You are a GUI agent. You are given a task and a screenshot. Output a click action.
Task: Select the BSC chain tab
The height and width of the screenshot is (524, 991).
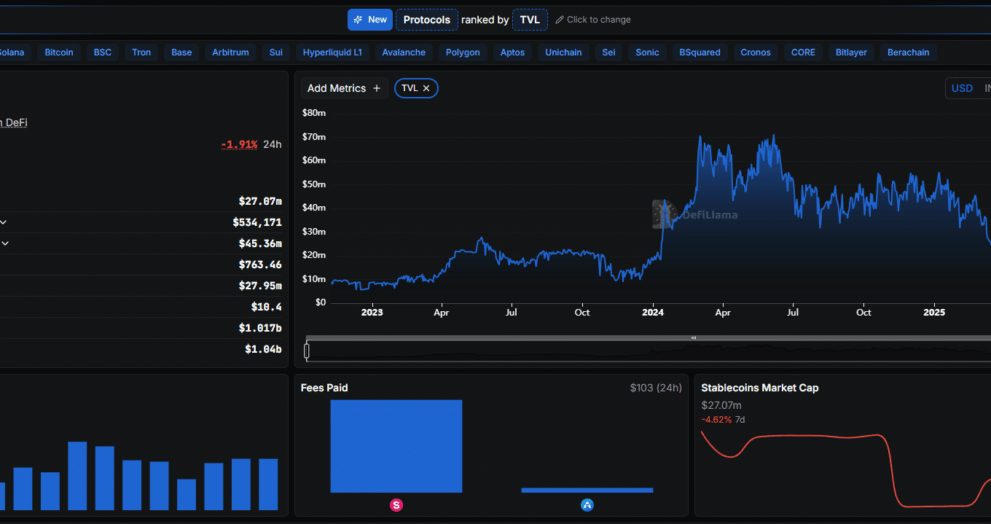tap(102, 52)
